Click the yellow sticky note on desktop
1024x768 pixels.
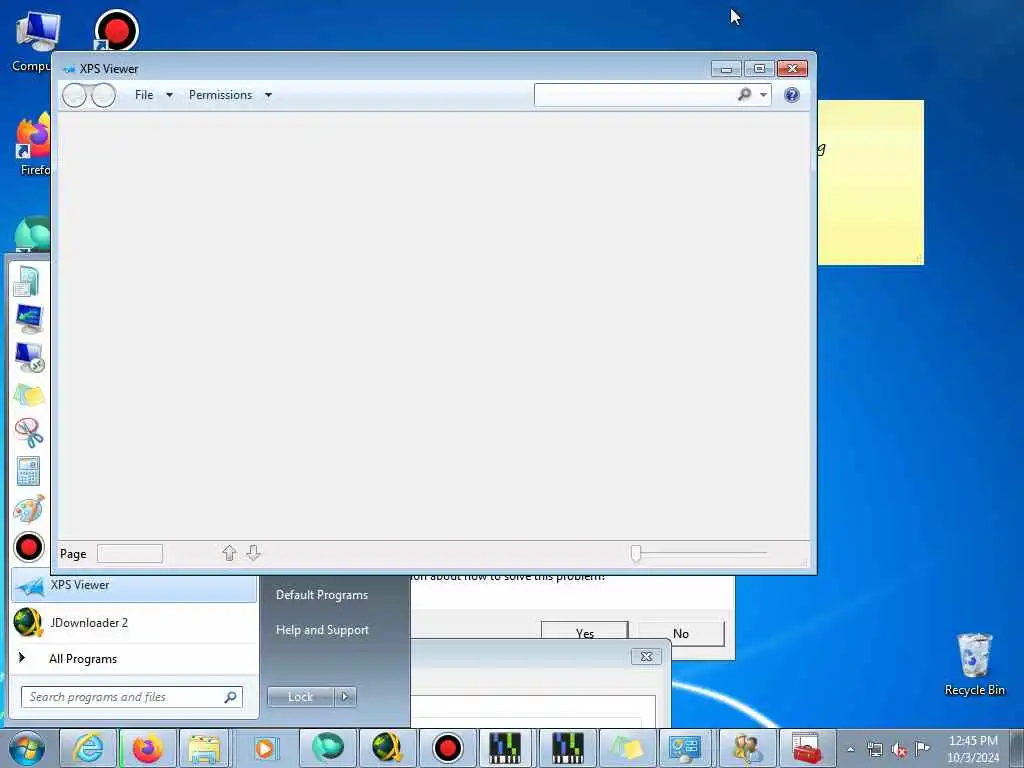tap(871, 183)
